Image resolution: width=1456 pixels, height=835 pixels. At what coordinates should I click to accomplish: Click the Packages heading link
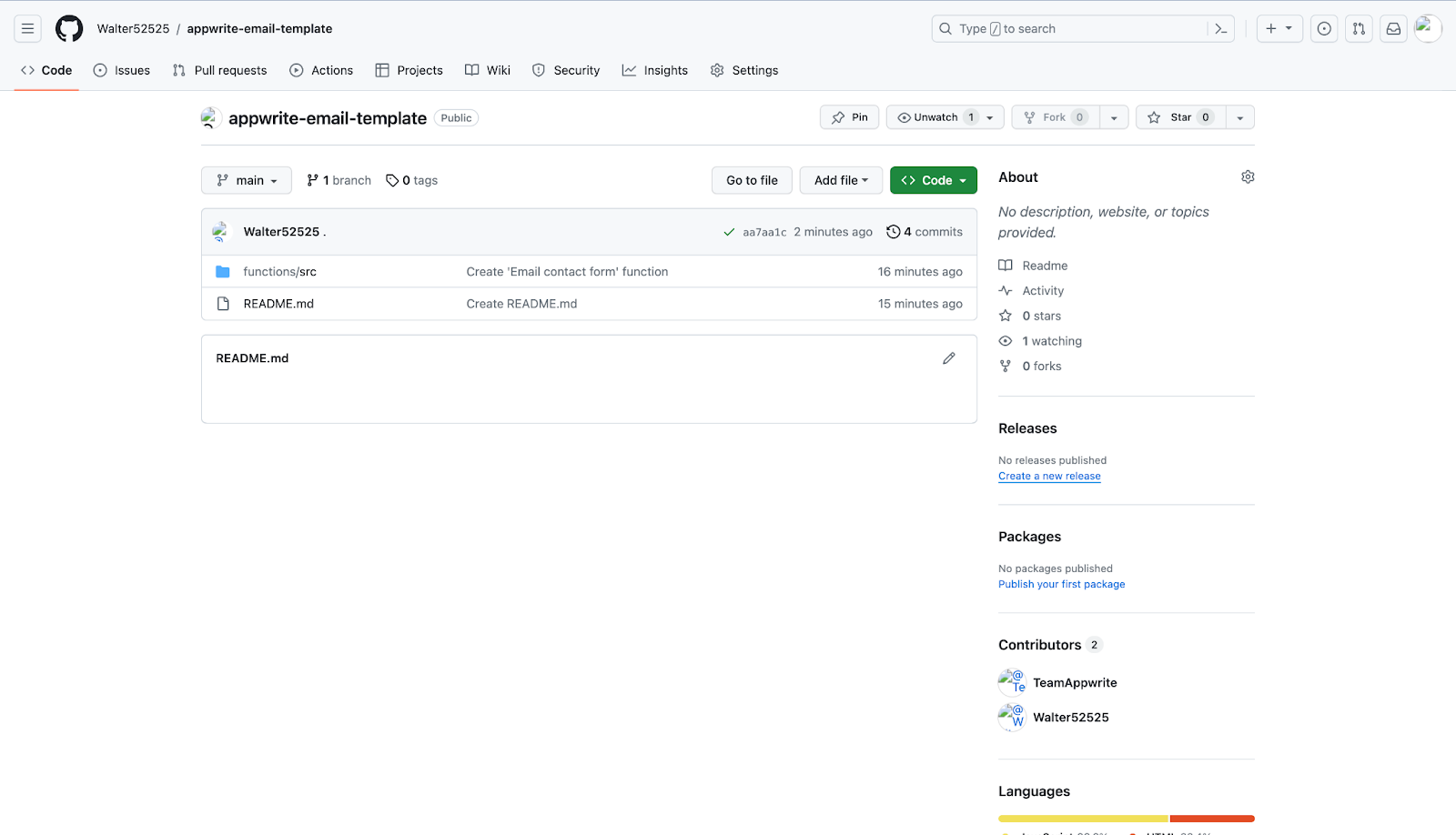1029,537
